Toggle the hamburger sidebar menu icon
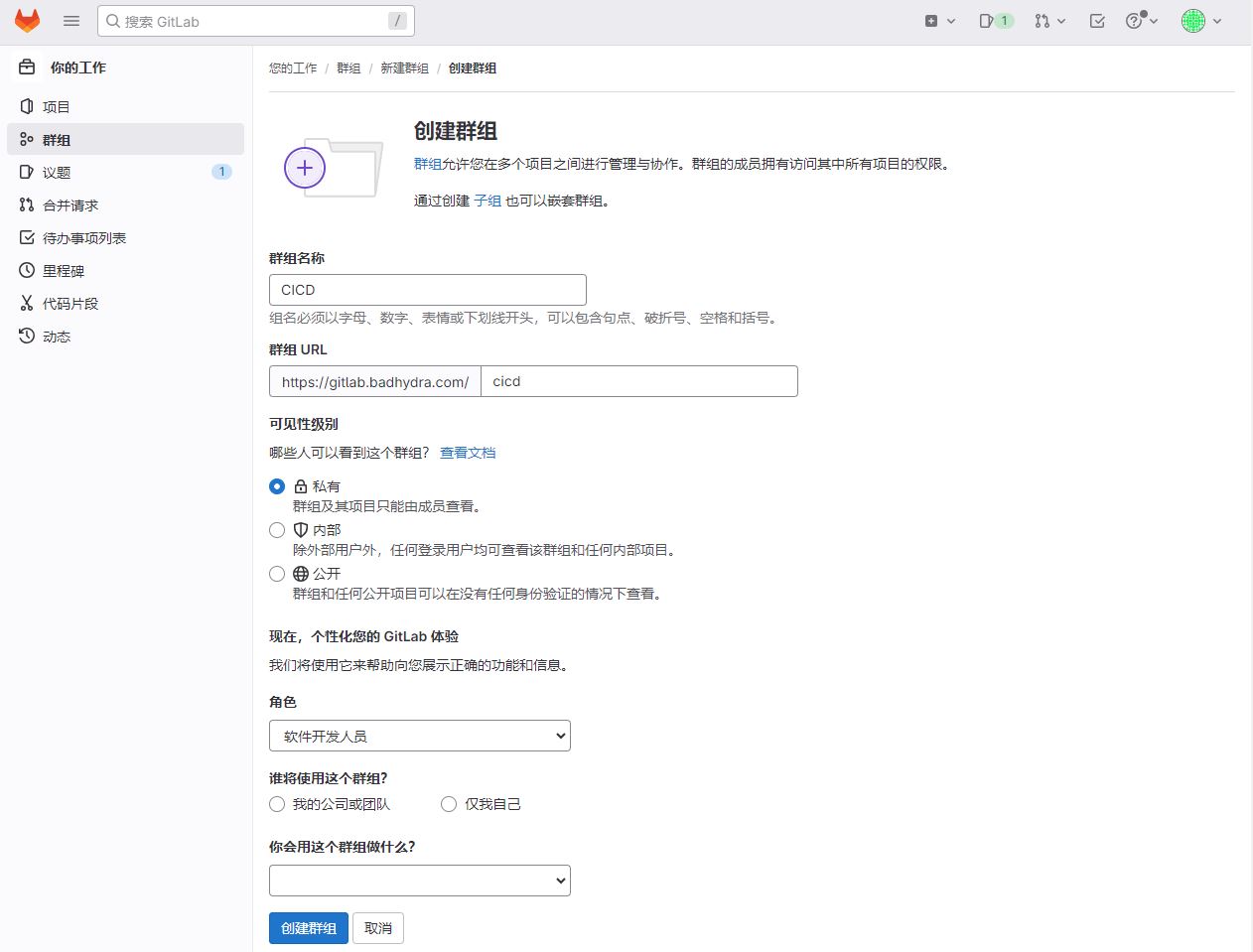This screenshot has width=1253, height=952. click(71, 21)
